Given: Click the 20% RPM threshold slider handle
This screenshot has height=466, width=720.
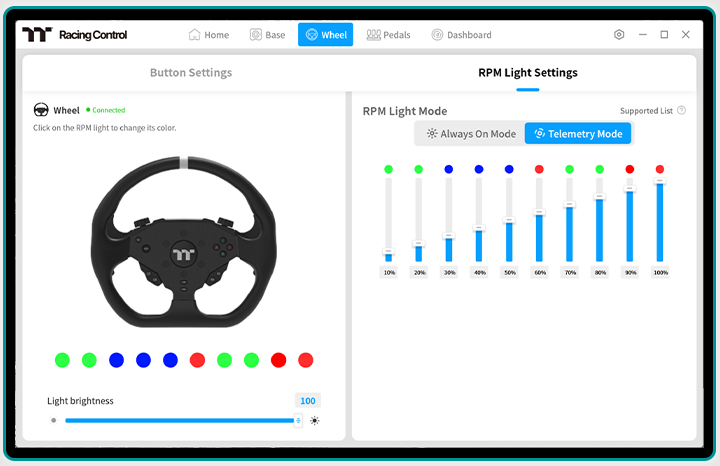Looking at the screenshot, I should pyautogui.click(x=418, y=243).
